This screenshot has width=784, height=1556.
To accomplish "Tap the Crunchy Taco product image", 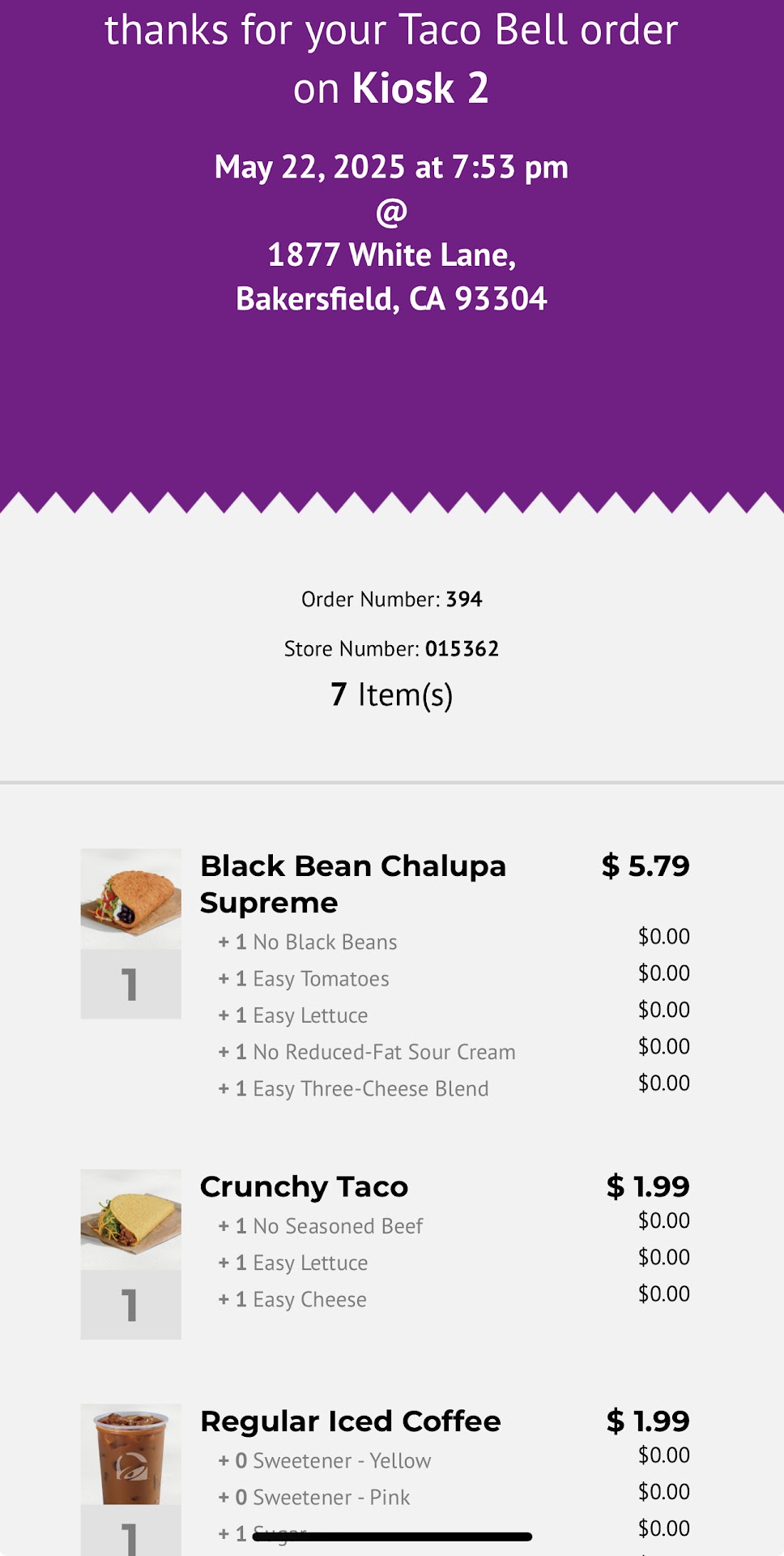I will pos(130,1219).
